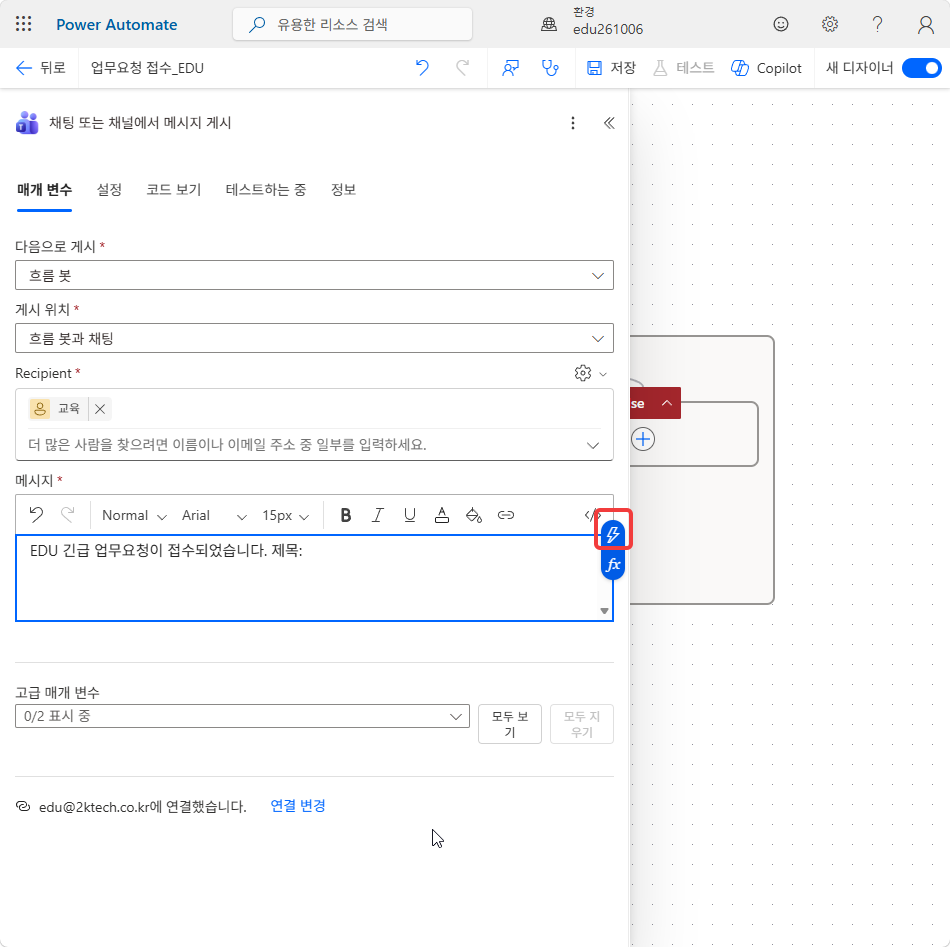This screenshot has width=950, height=947.
Task: Undo in the message editor
Action: (36, 515)
